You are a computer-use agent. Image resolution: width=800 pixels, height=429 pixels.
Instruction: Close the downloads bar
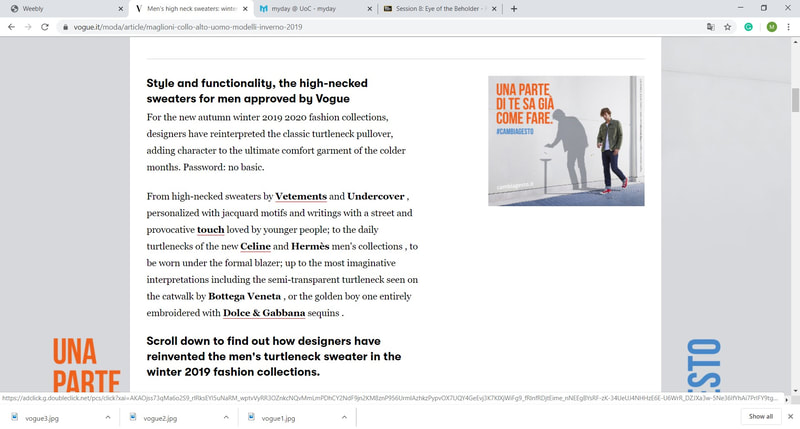click(x=790, y=417)
